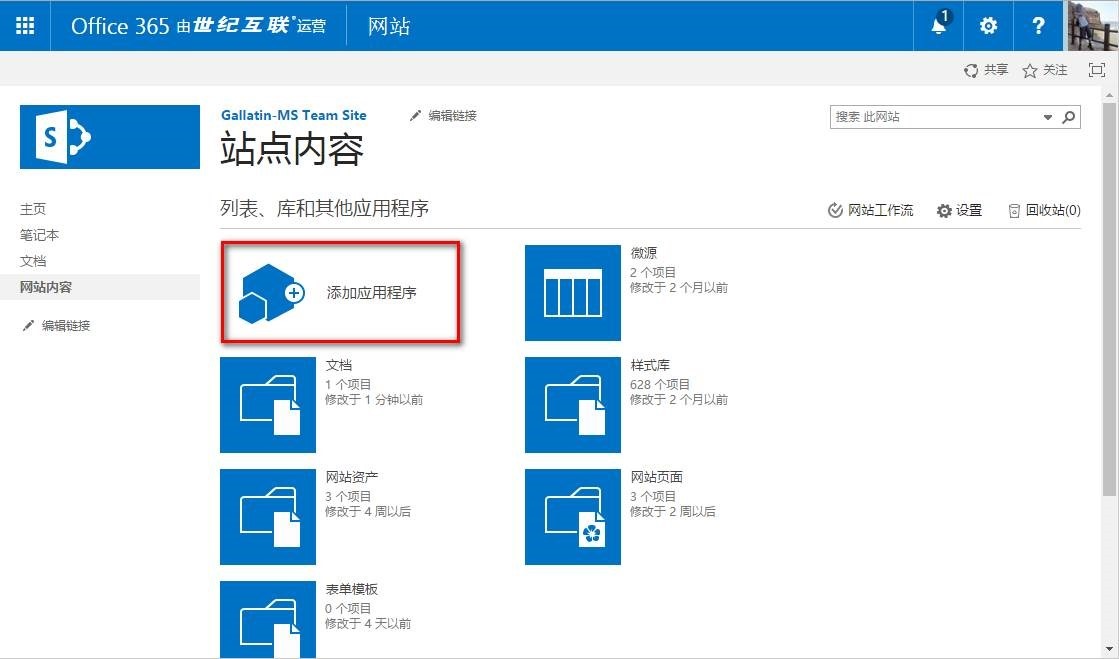1119x659 pixels.
Task: Click the 添加应用程序 link text
Action: (x=371, y=293)
